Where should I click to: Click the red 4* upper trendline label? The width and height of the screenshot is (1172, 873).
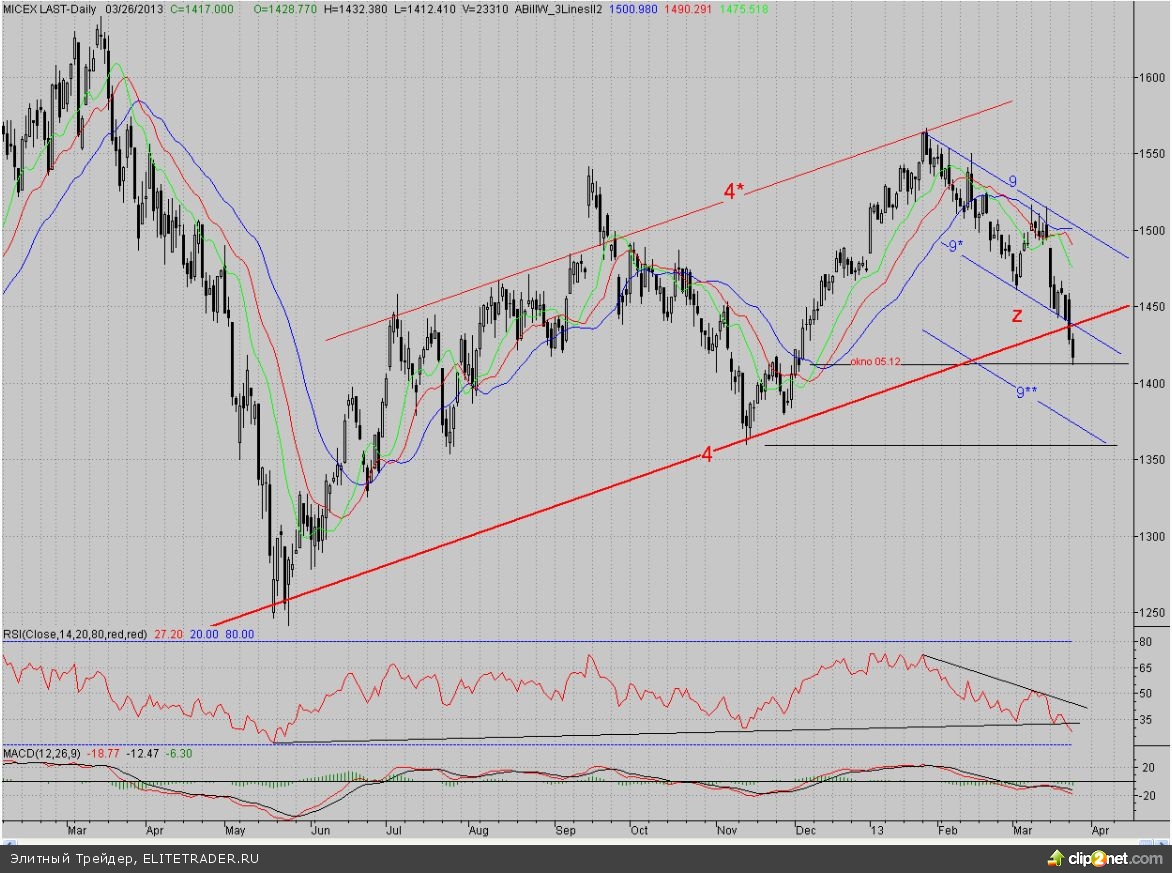[x=734, y=191]
